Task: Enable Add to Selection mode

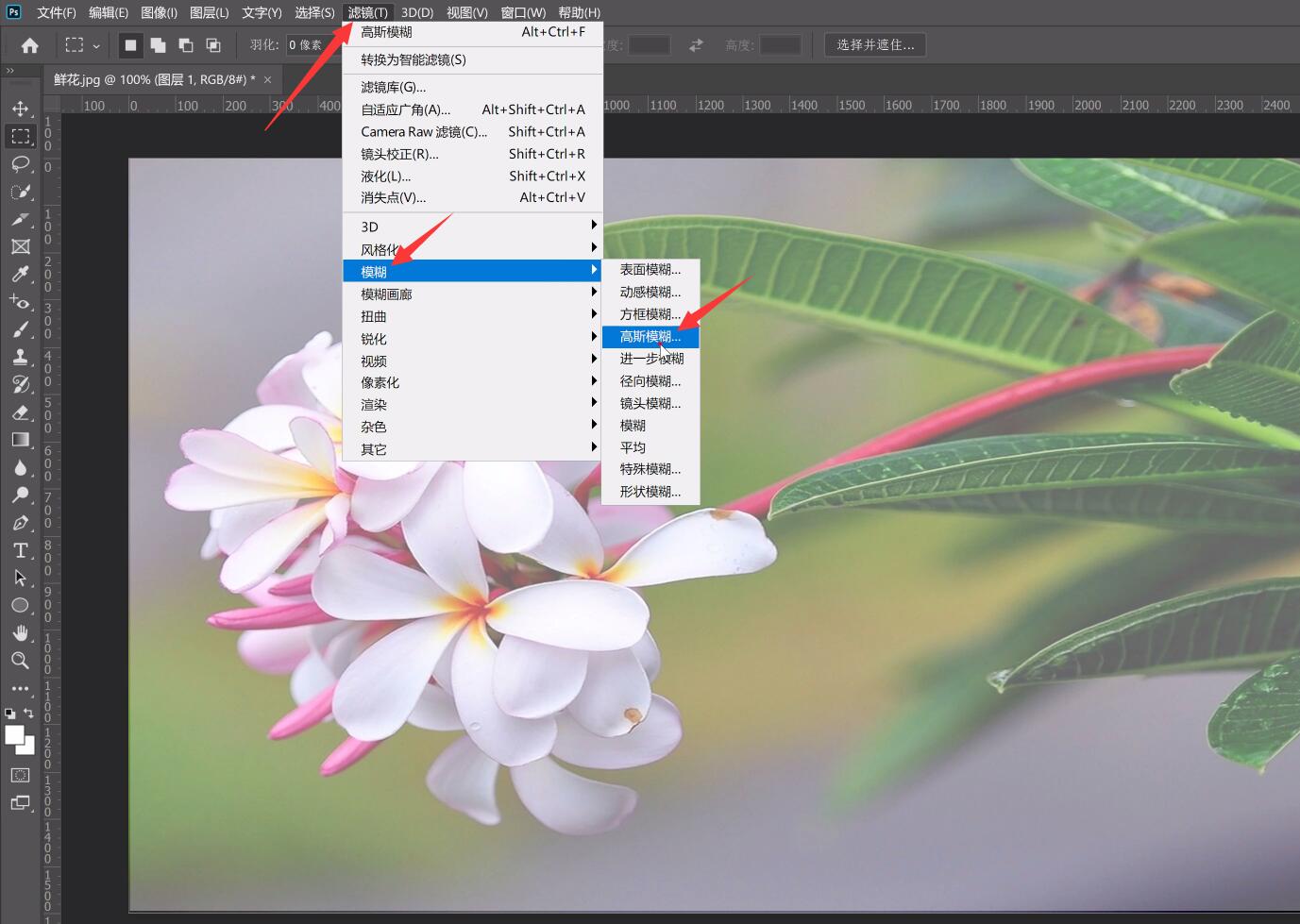Action: [x=158, y=45]
